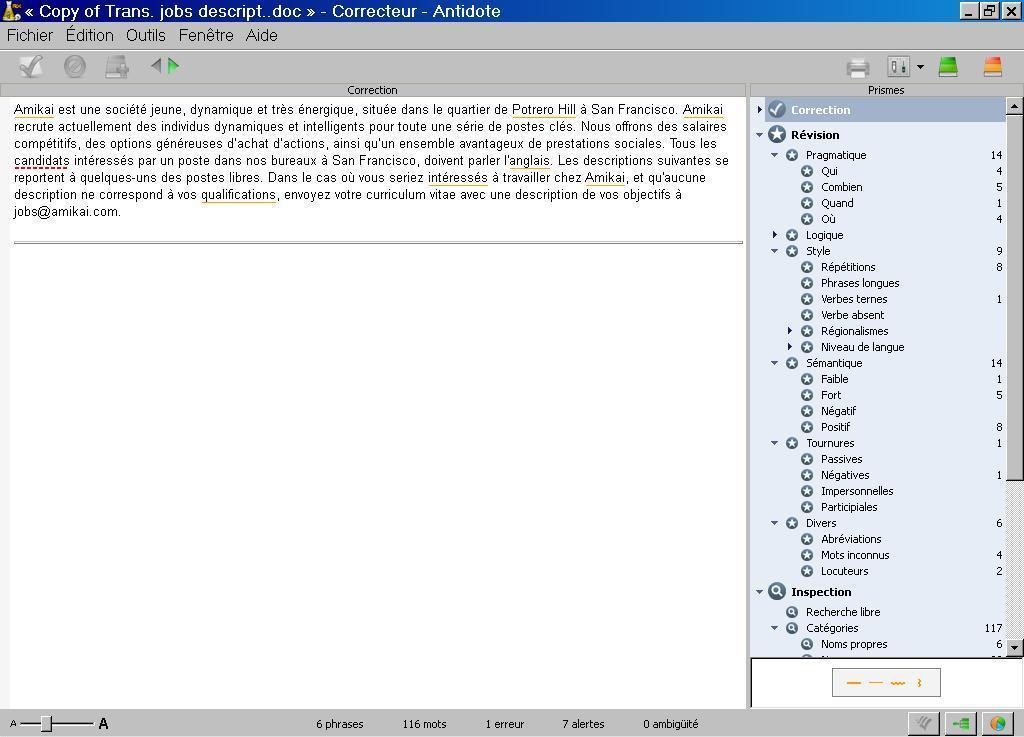Select the Qui filter

click(829, 171)
